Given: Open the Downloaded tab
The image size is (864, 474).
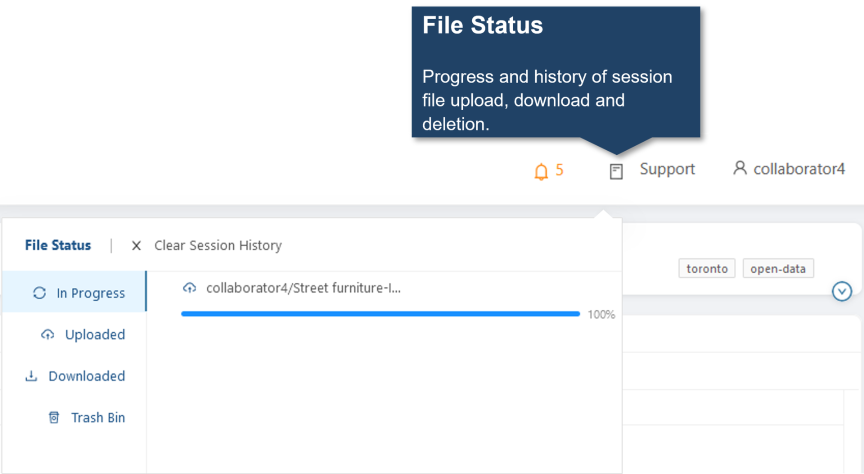Looking at the screenshot, I should 74,376.
